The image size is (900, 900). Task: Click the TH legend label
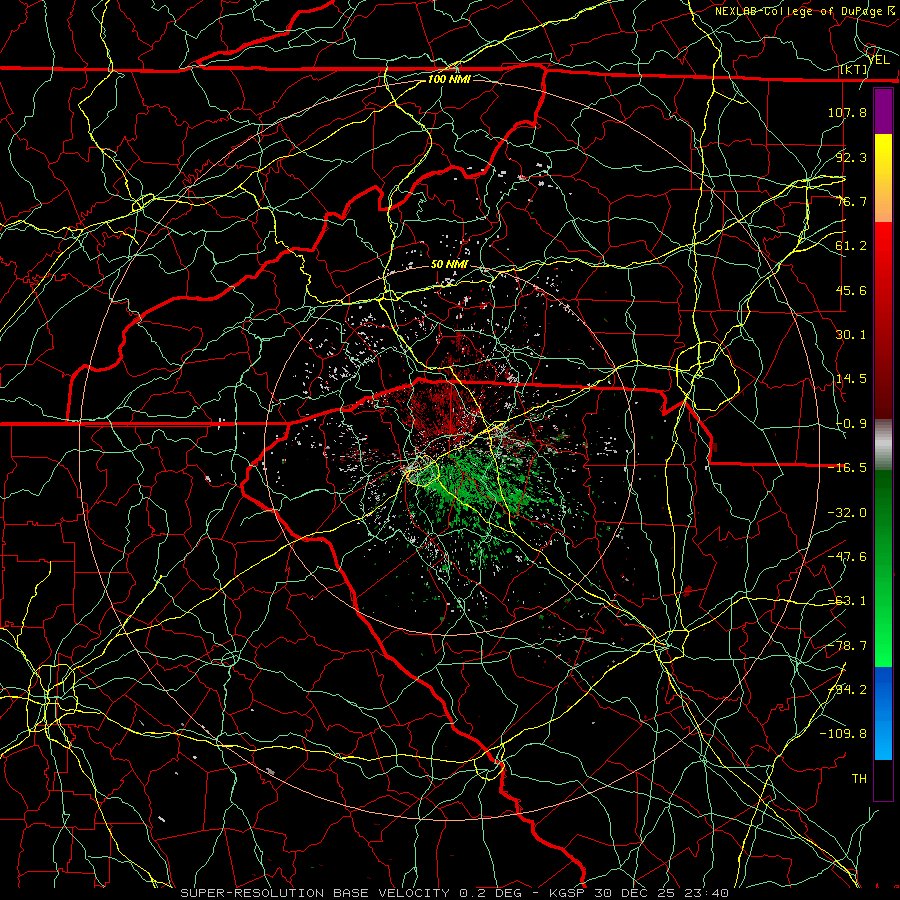(859, 779)
